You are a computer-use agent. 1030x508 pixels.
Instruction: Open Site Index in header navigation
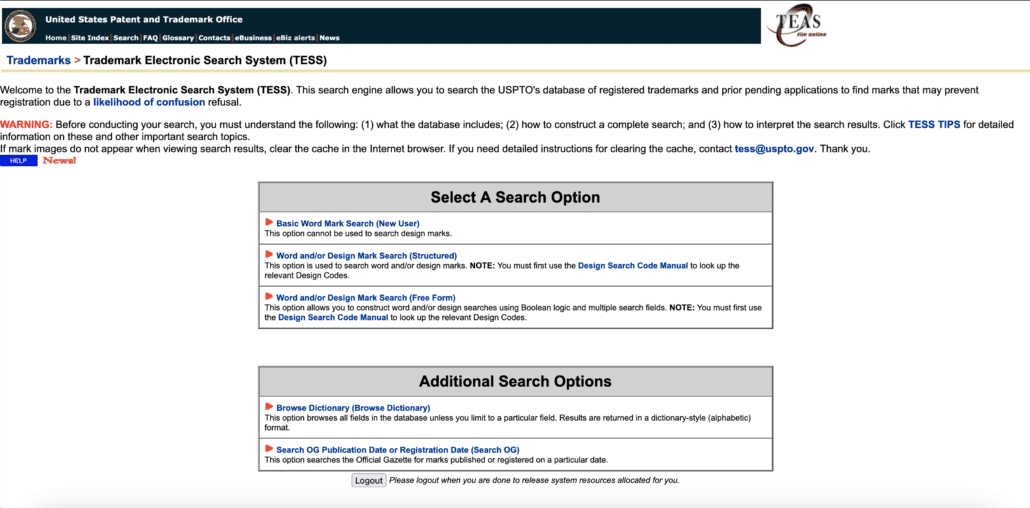pyautogui.click(x=89, y=37)
